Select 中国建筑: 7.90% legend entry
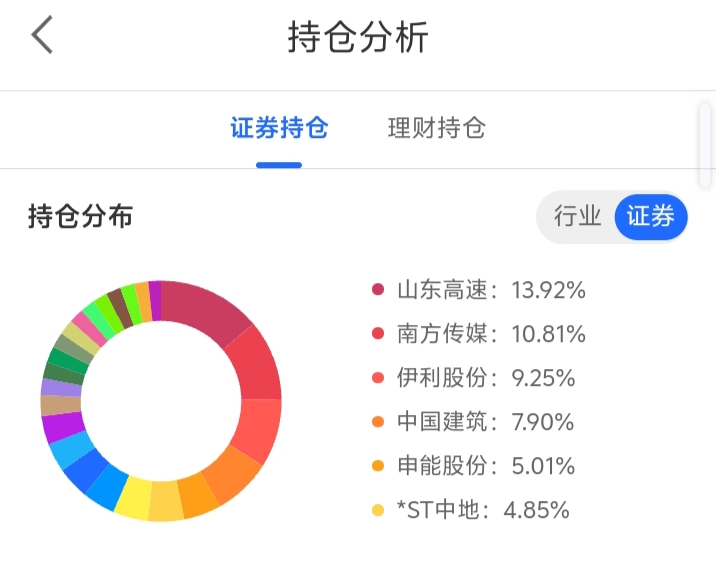Screen dimensions: 716x572 coord(473,421)
